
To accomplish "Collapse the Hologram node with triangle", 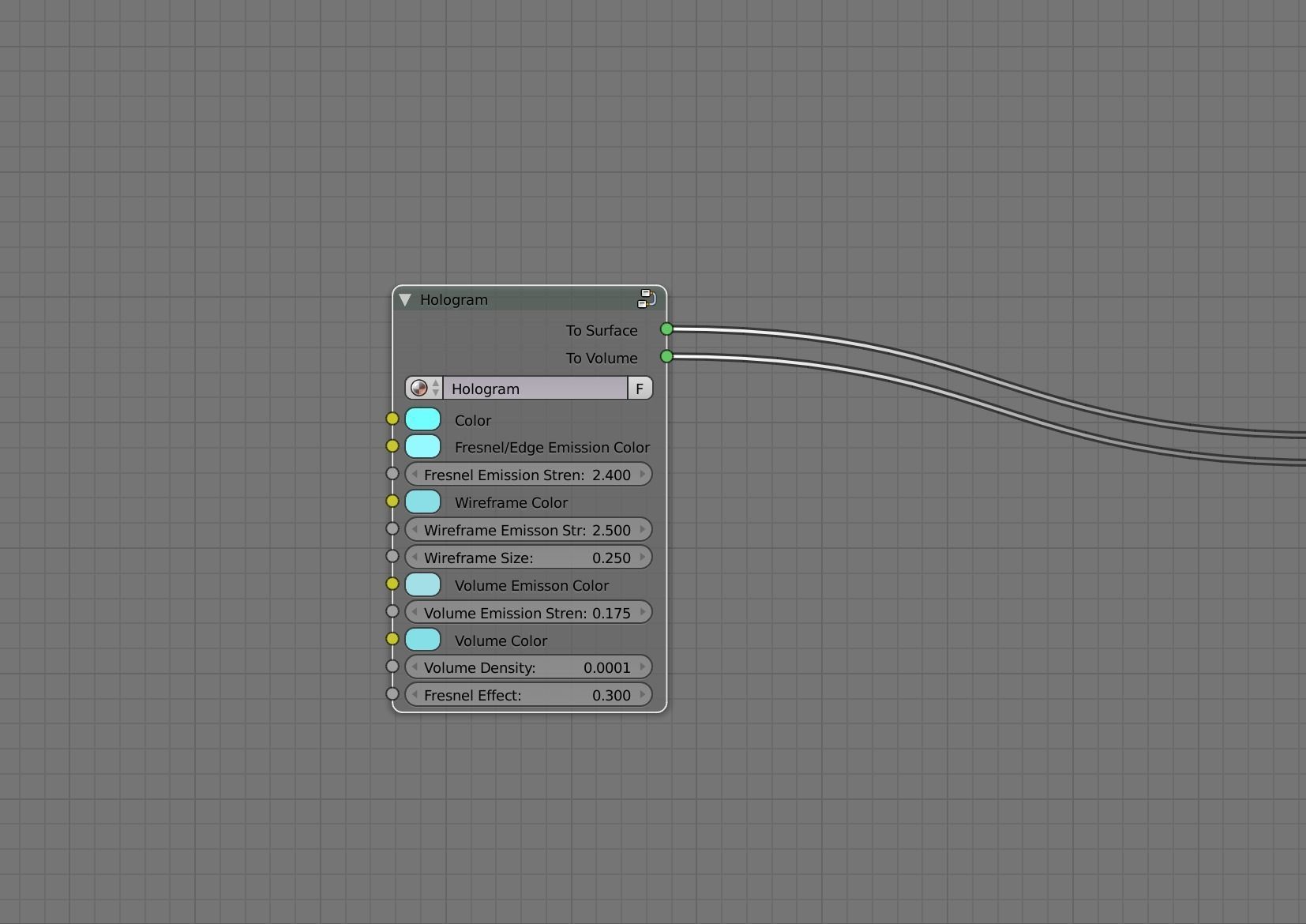I will pos(405,300).
